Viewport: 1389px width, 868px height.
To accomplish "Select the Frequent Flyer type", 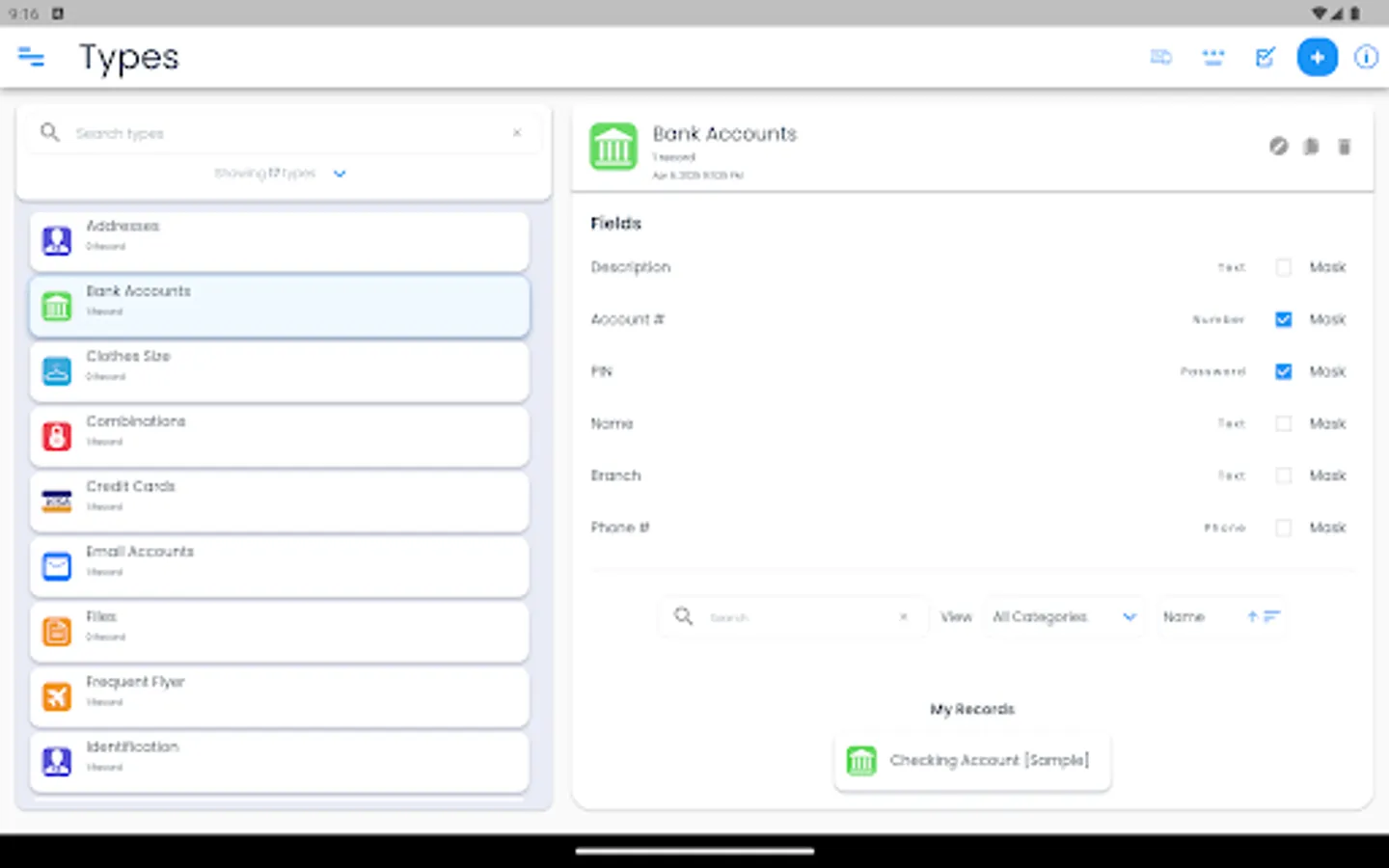I will pos(279,696).
